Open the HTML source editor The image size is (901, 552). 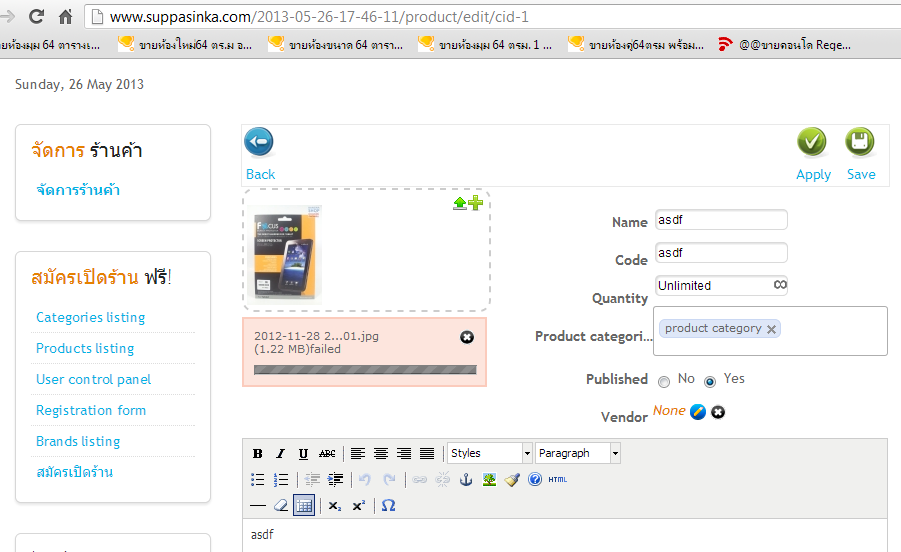tap(557, 480)
